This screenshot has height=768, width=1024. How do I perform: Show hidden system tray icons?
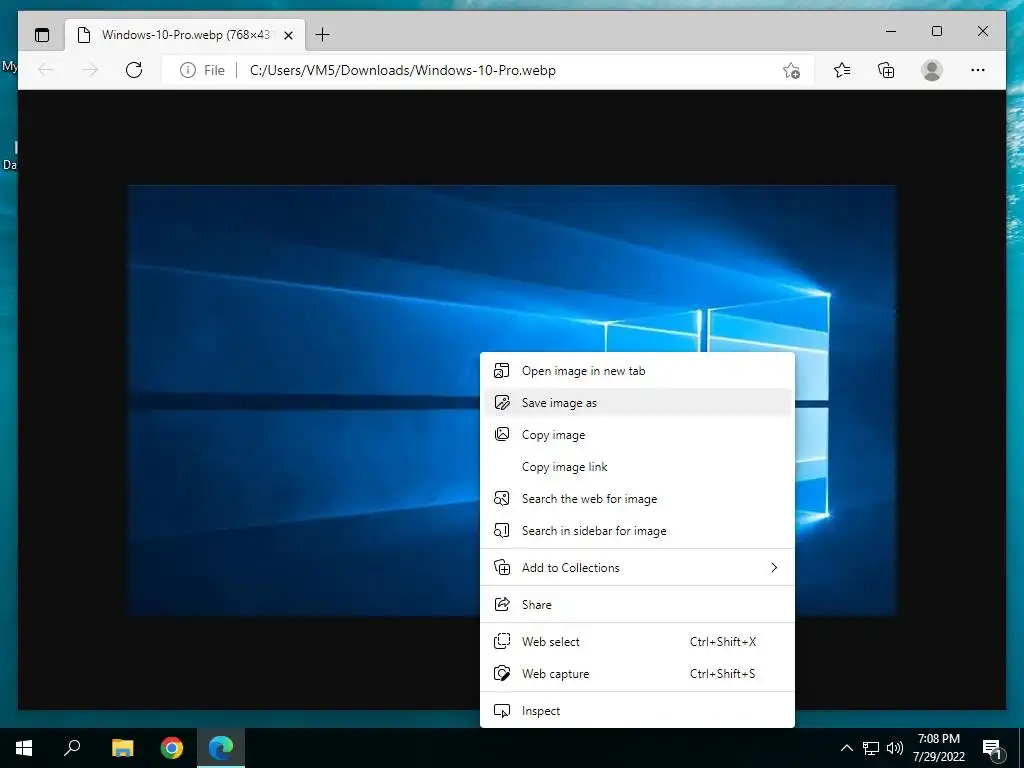click(846, 748)
